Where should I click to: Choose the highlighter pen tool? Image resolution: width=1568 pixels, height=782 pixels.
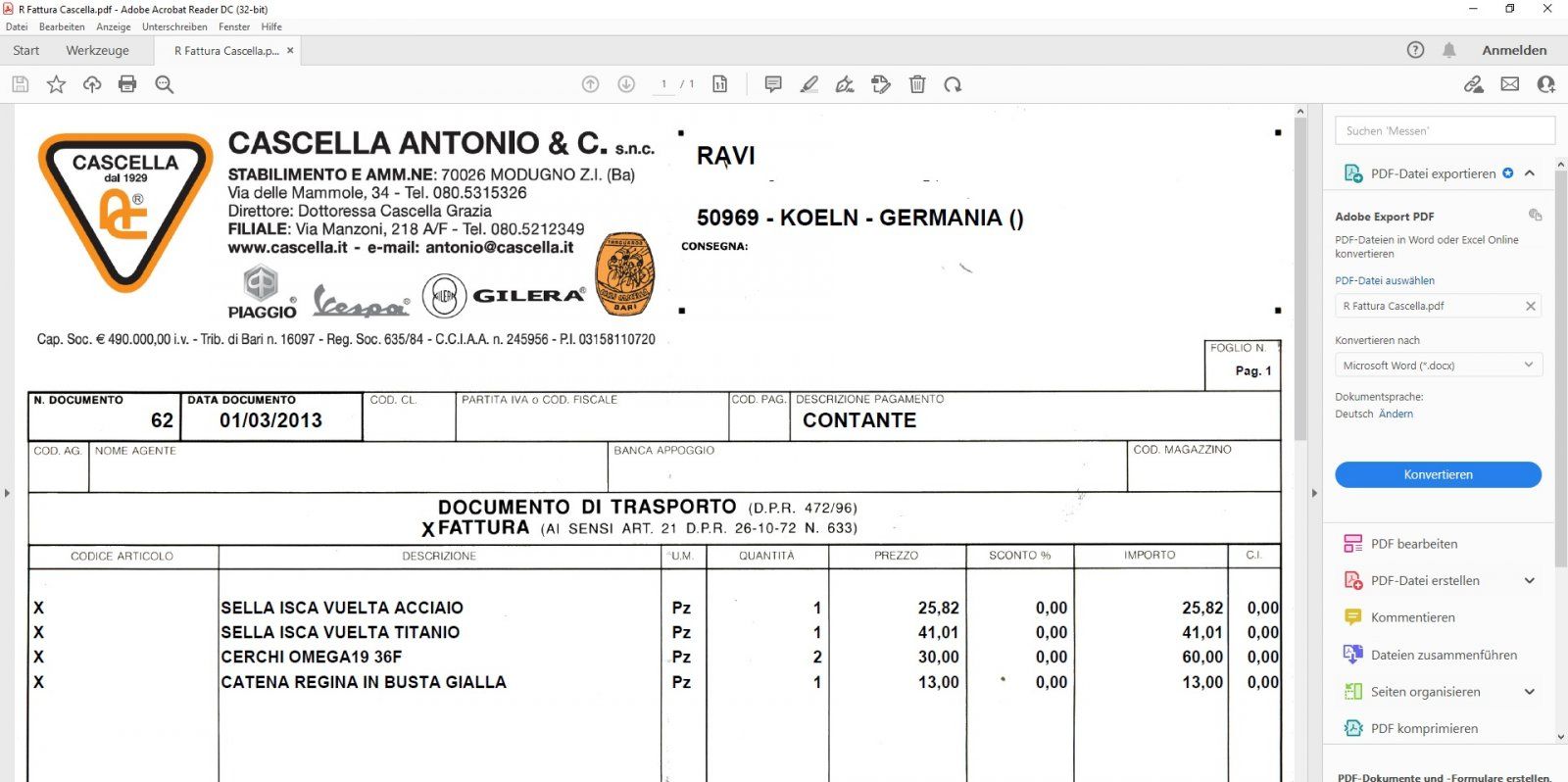808,84
